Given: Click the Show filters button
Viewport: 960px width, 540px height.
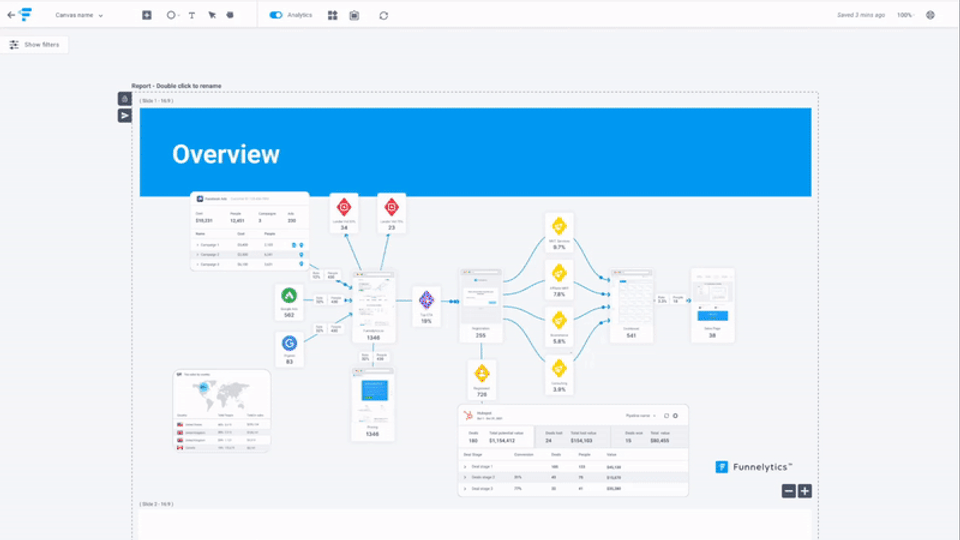Looking at the screenshot, I should tap(35, 45).
